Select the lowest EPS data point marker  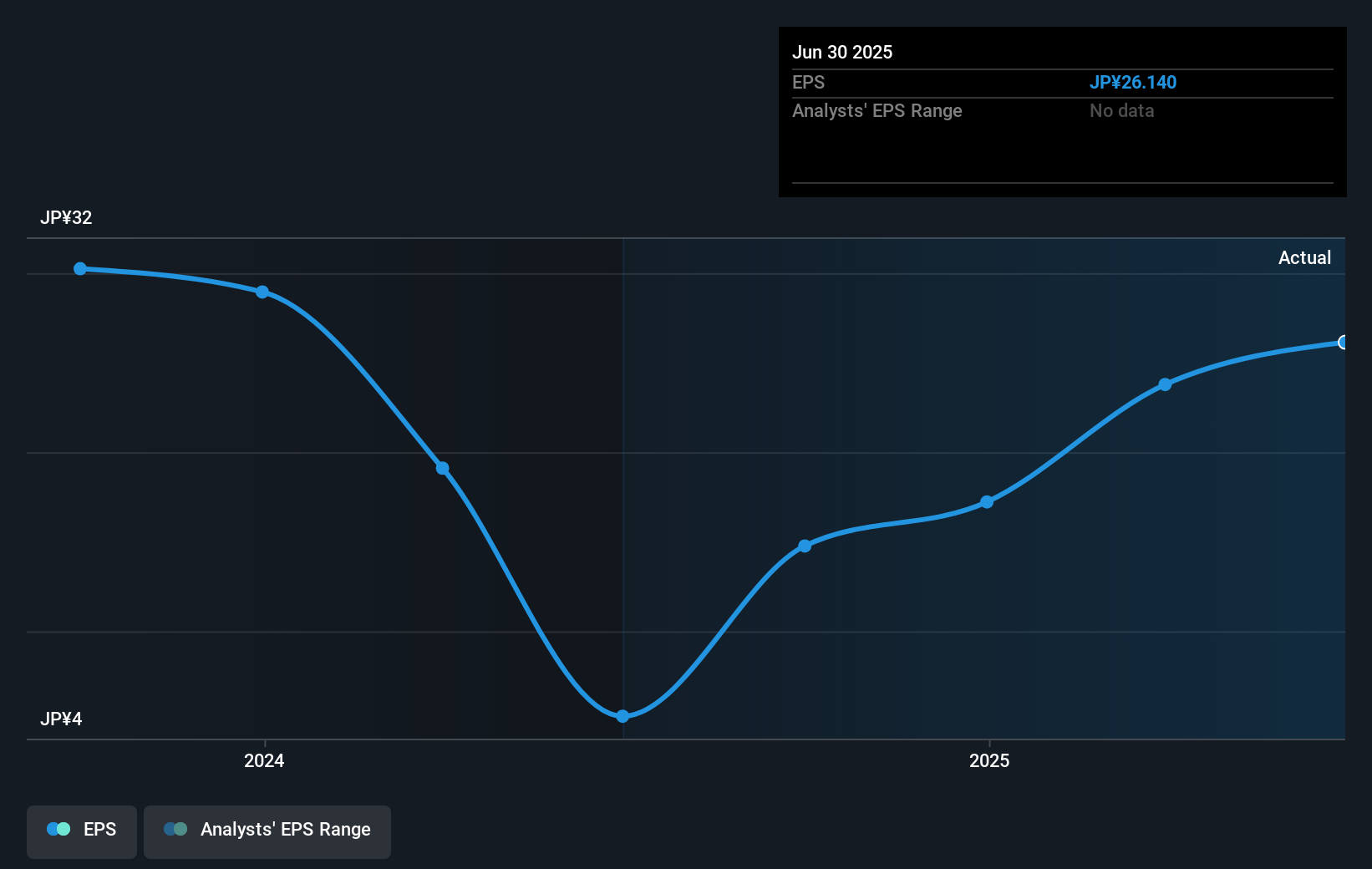622,714
